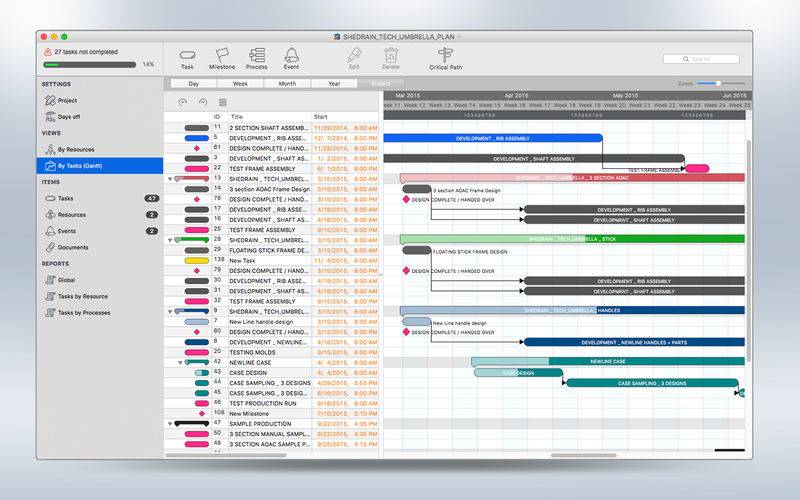Select the "TESTING MOLDS" row
This screenshot has height=500, width=800.
click(x=271, y=353)
